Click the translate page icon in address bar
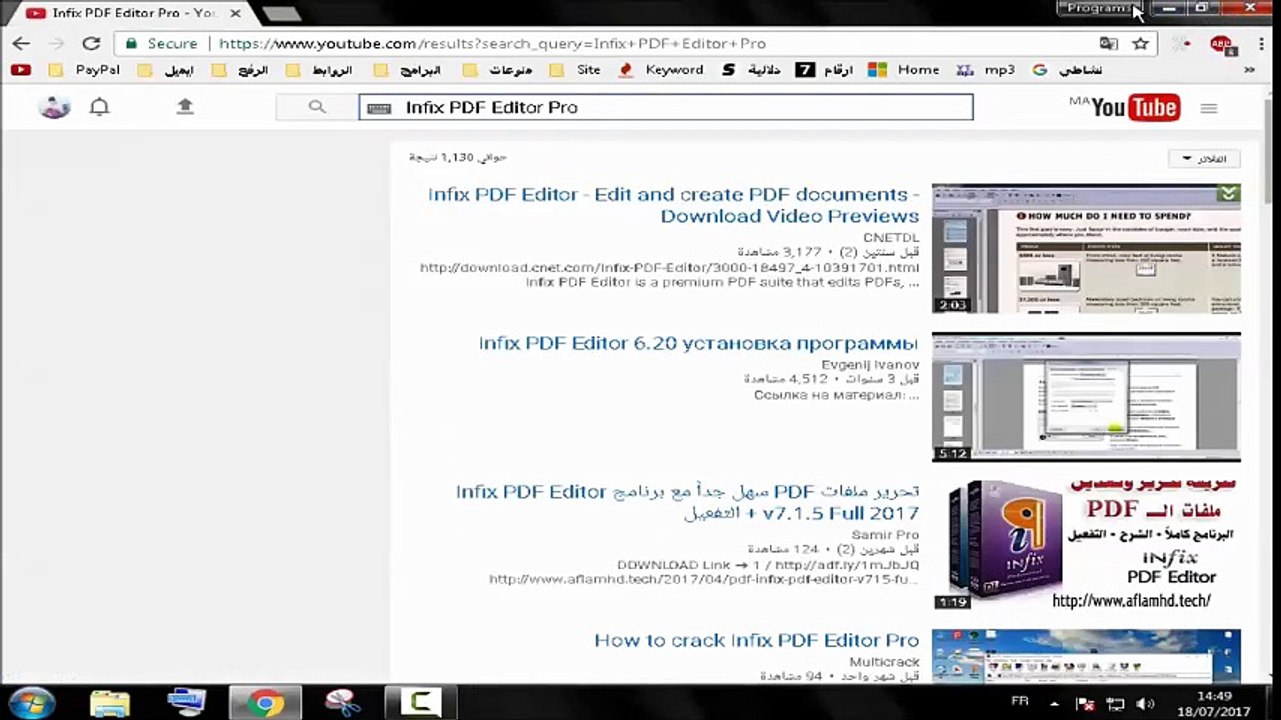The height and width of the screenshot is (720, 1281). [x=1108, y=44]
